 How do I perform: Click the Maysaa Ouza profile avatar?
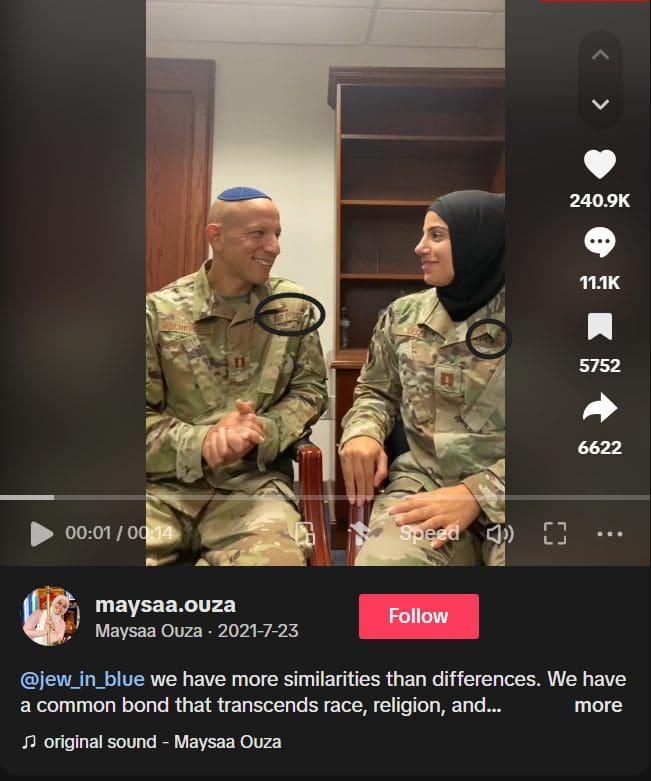50,616
